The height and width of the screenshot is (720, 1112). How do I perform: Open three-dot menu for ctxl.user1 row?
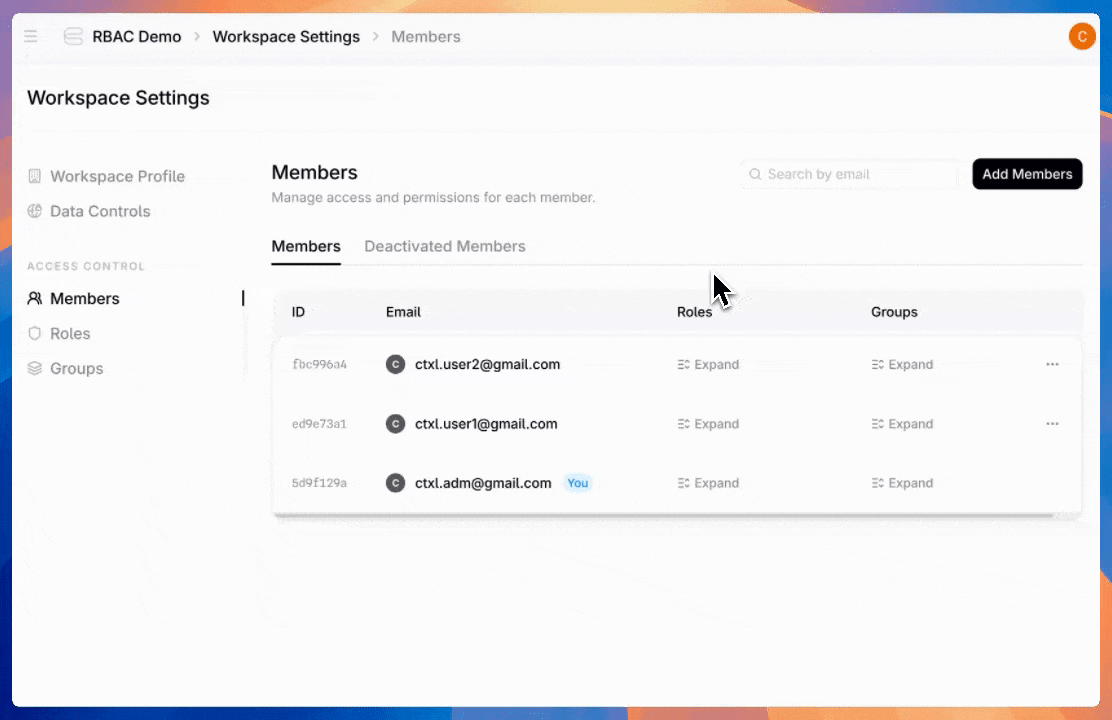click(x=1052, y=424)
